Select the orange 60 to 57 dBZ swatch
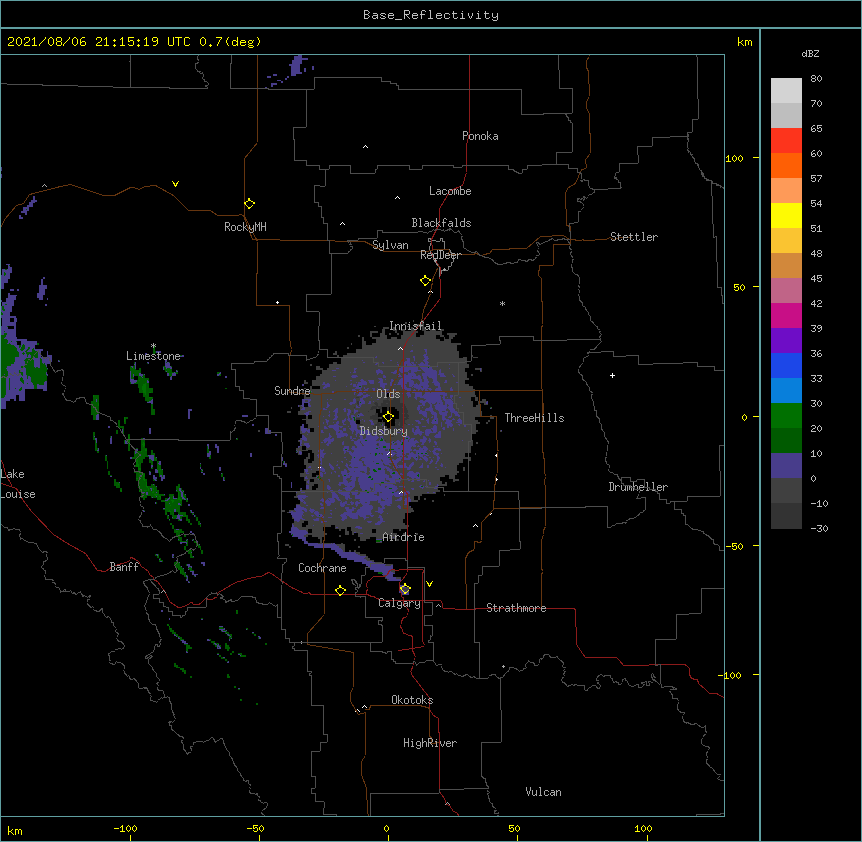 click(786, 165)
